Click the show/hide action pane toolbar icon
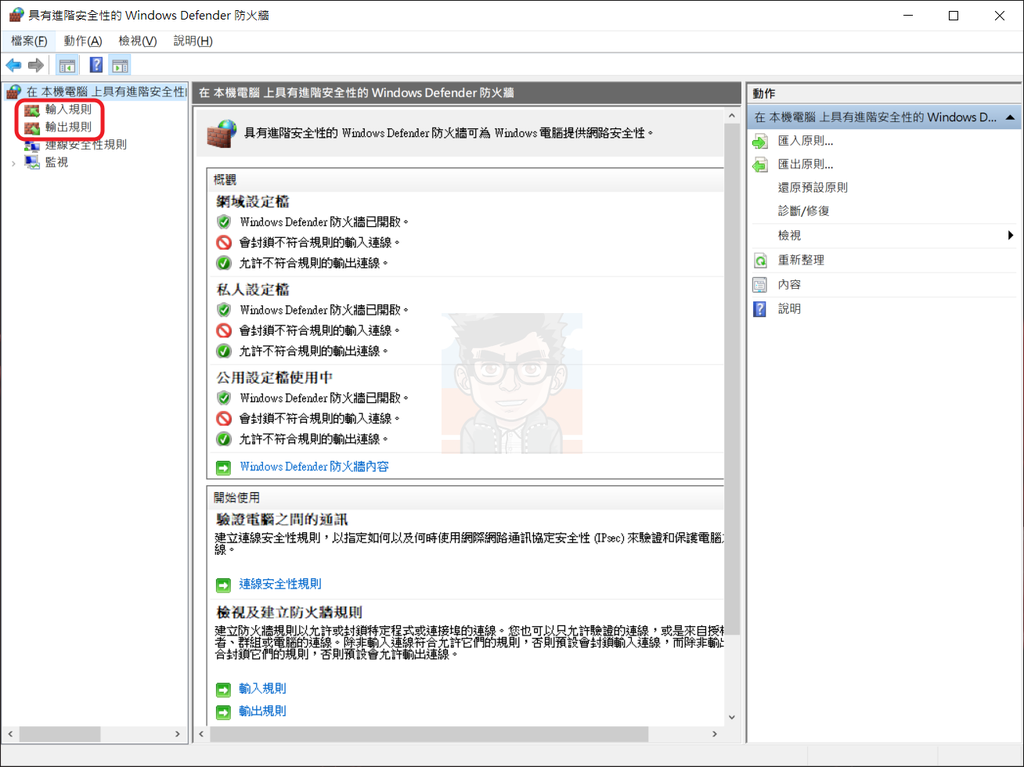The width and height of the screenshot is (1024, 767). (x=120, y=64)
